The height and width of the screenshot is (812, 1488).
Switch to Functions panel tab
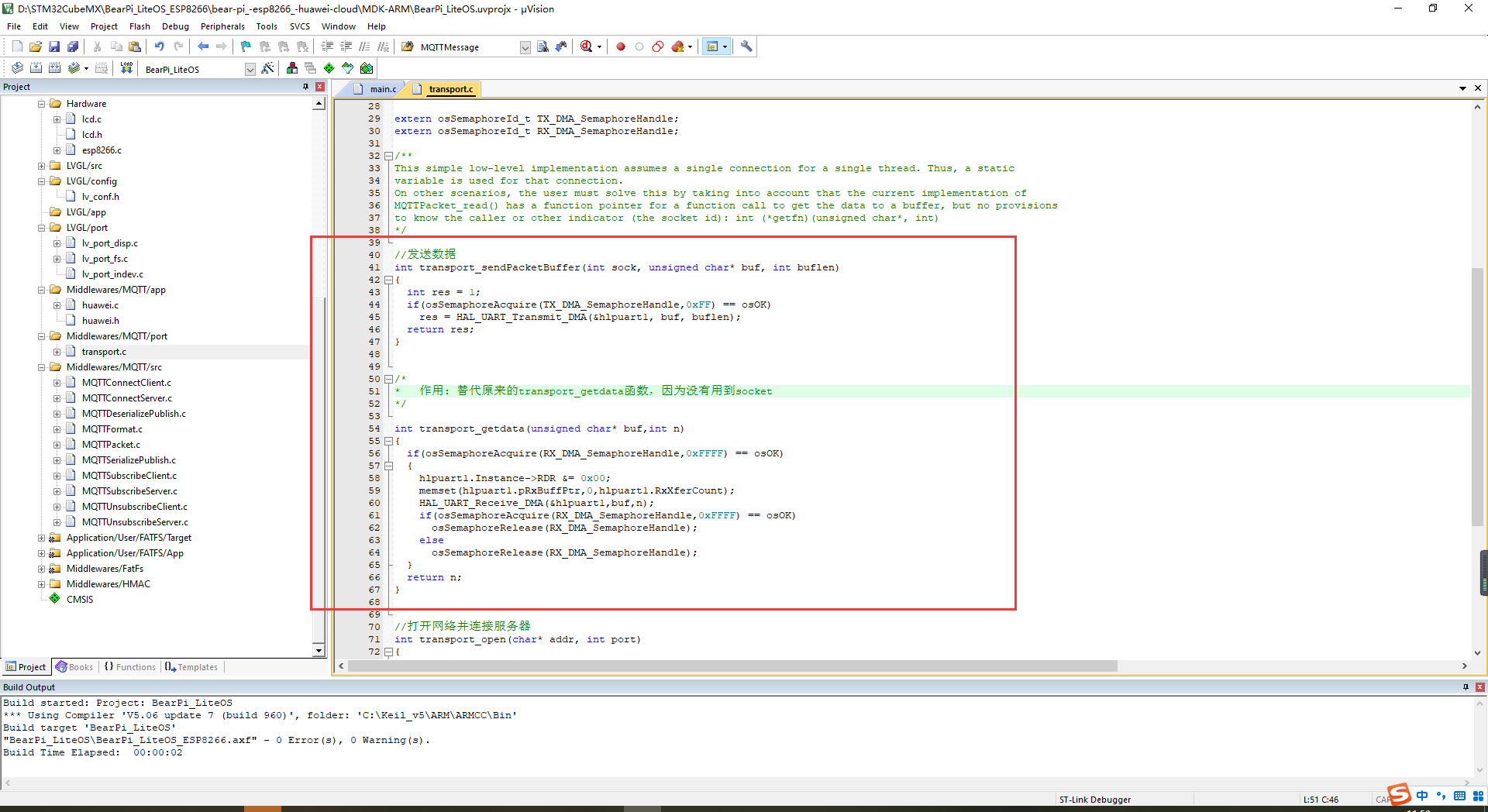130,667
